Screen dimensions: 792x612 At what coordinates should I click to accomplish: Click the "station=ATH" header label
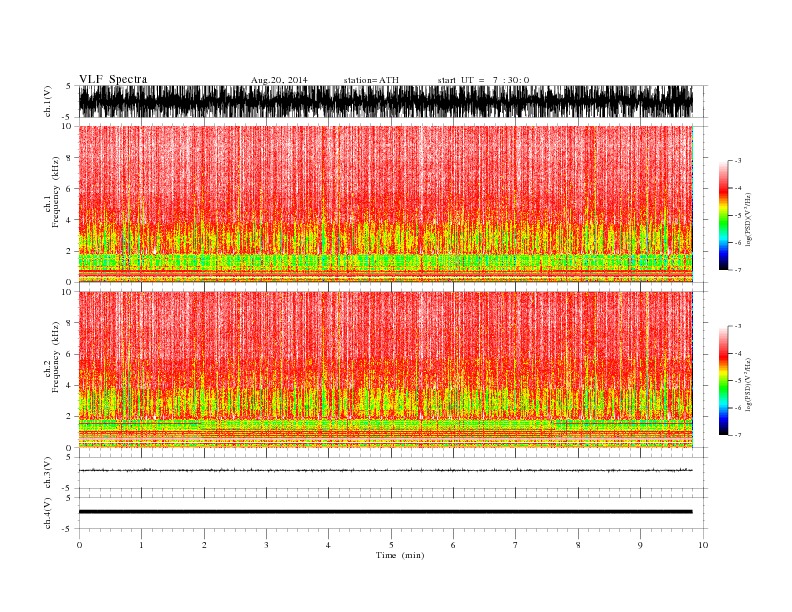coord(371,80)
